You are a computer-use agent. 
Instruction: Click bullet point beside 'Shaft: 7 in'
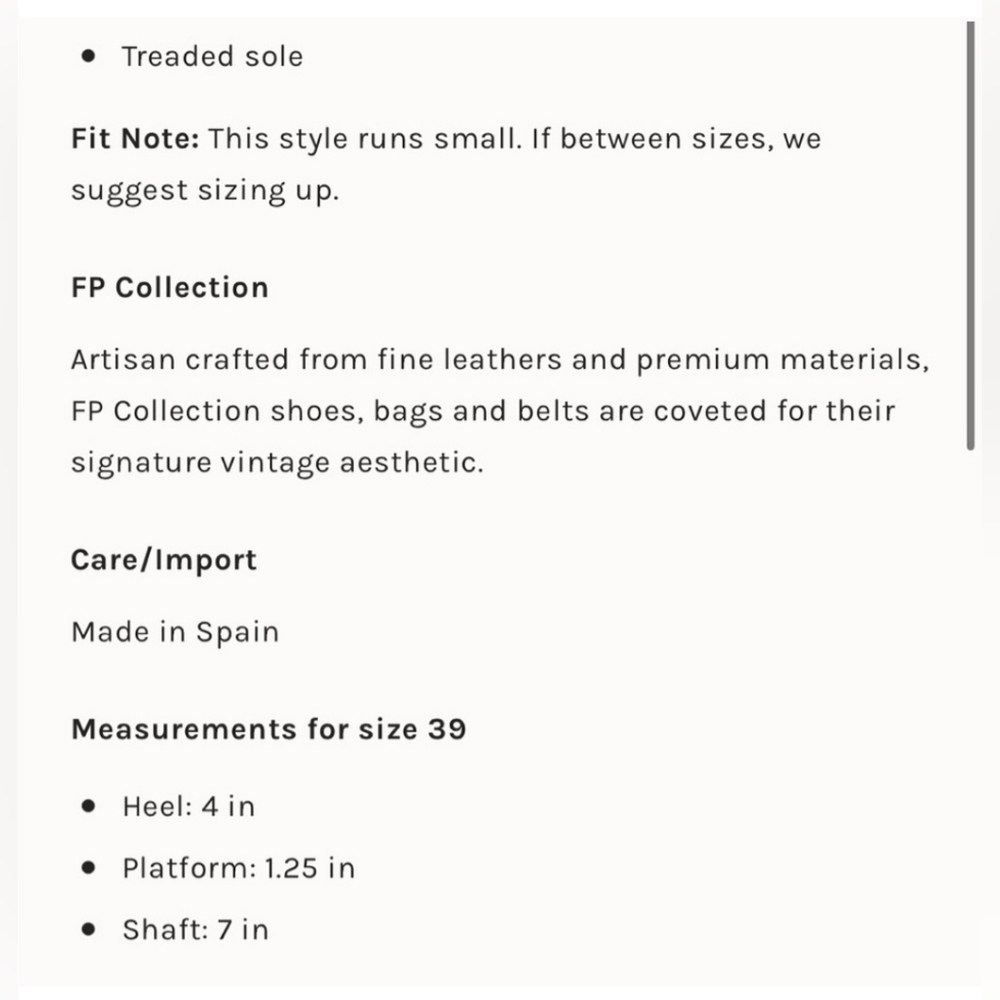[89, 929]
